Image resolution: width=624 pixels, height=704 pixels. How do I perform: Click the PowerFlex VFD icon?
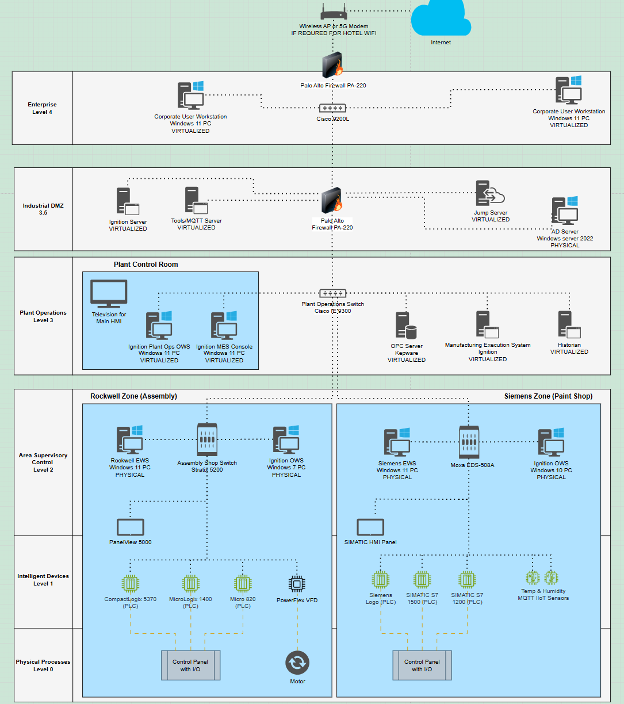[x=297, y=583]
